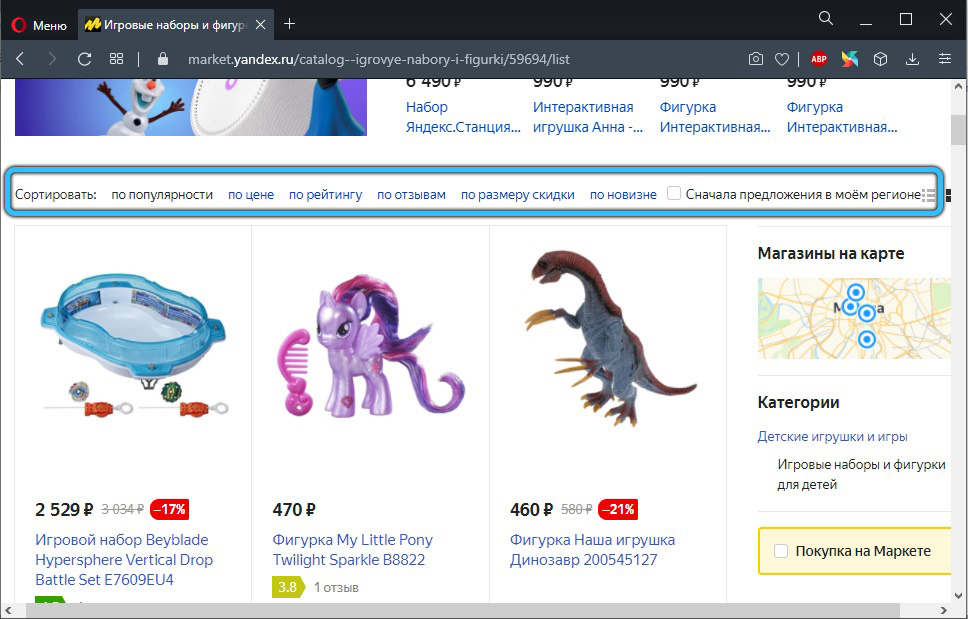Open the colorful pinwheel extension icon

pyautogui.click(x=849, y=59)
